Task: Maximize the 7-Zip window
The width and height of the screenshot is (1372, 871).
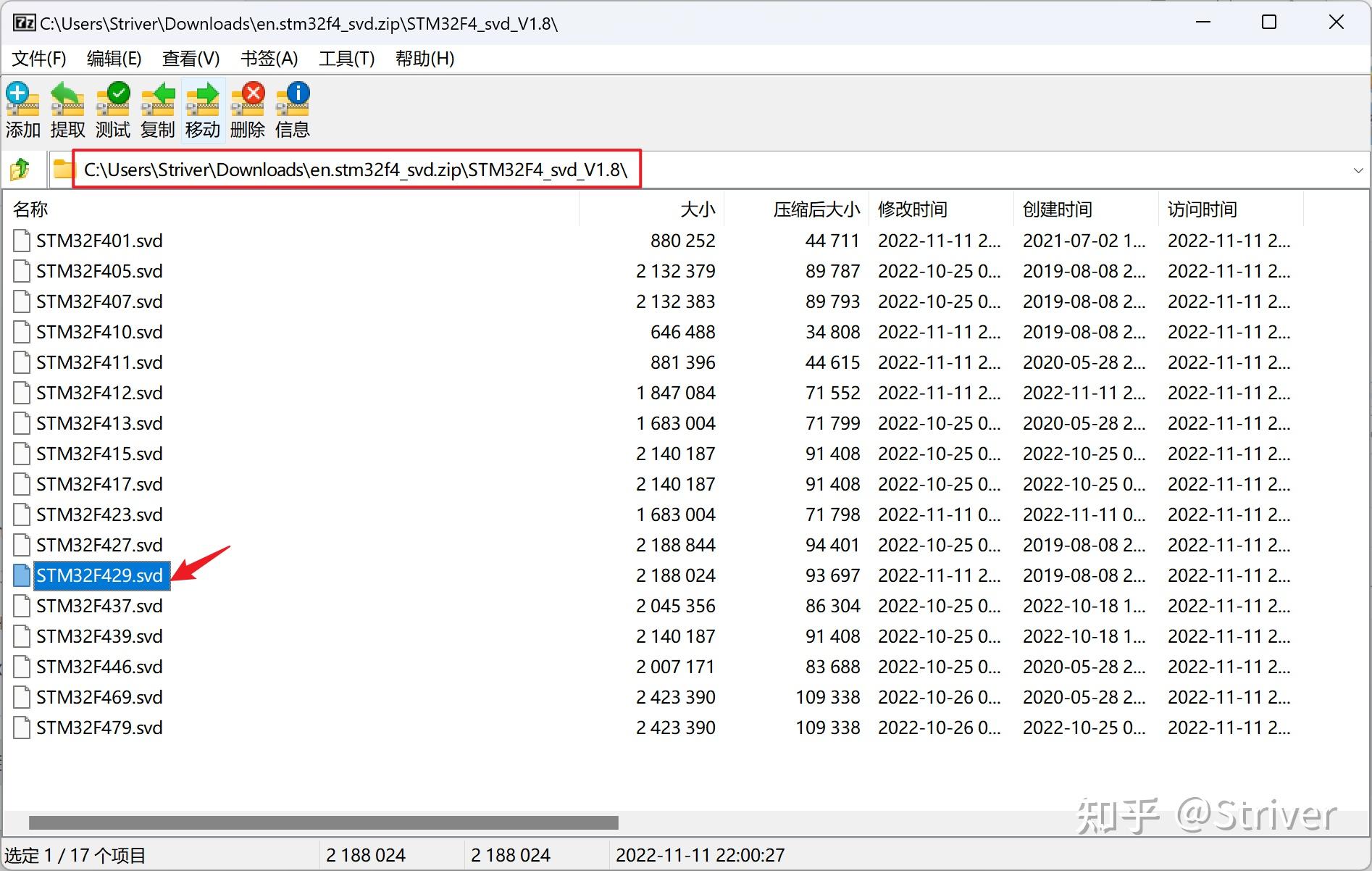Action: click(x=1269, y=22)
